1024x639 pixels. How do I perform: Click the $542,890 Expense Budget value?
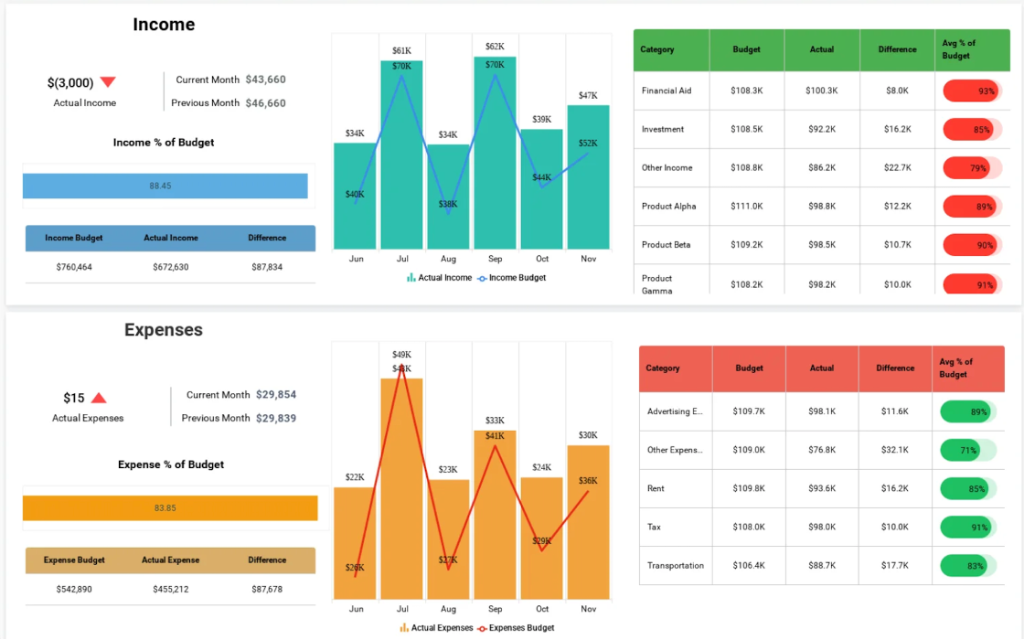point(74,589)
